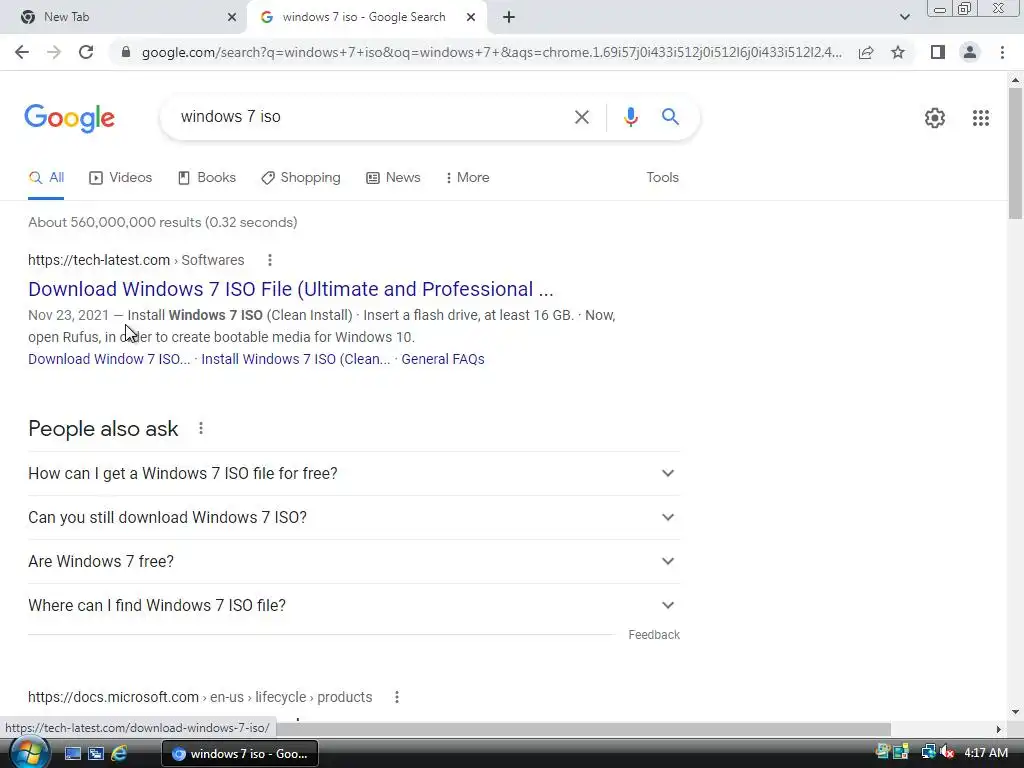Viewport: 1024px width, 768px height.
Task: Go back with the browser back arrow
Action: pyautogui.click(x=22, y=52)
